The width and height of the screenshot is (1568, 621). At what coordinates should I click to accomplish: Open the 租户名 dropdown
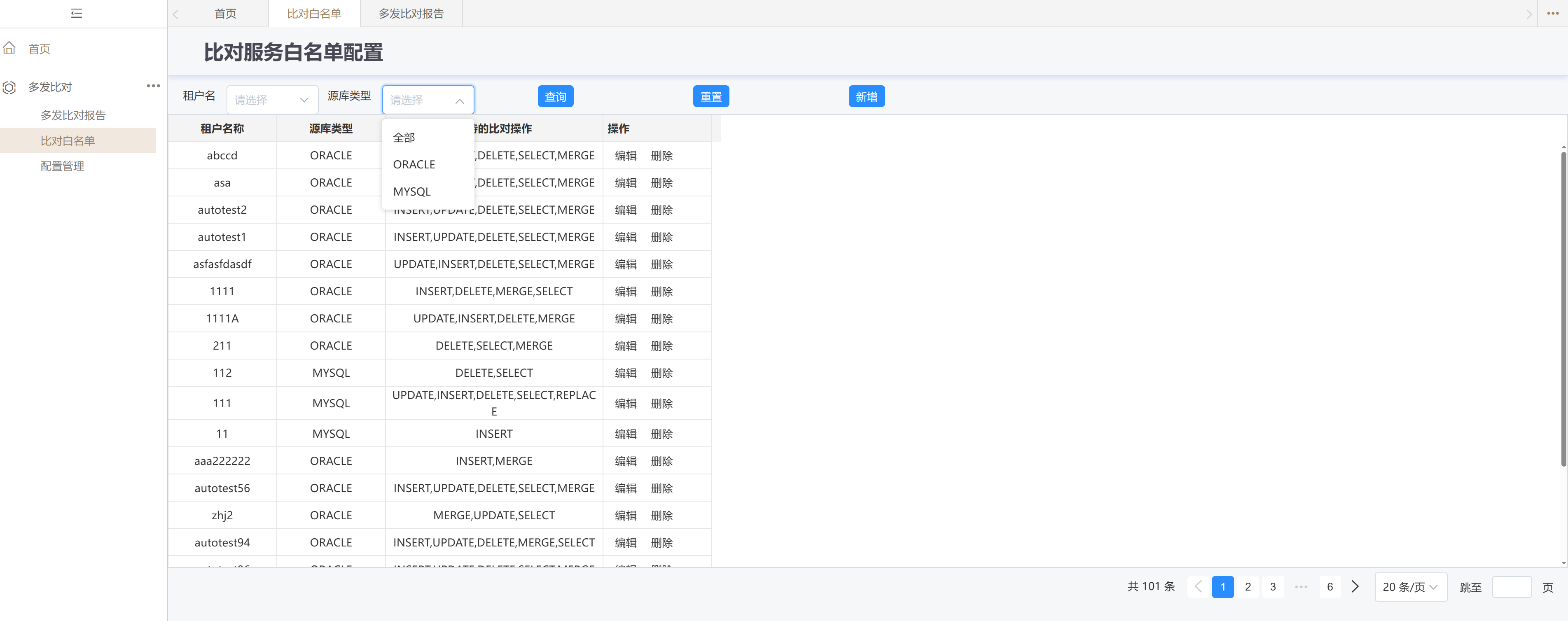272,100
